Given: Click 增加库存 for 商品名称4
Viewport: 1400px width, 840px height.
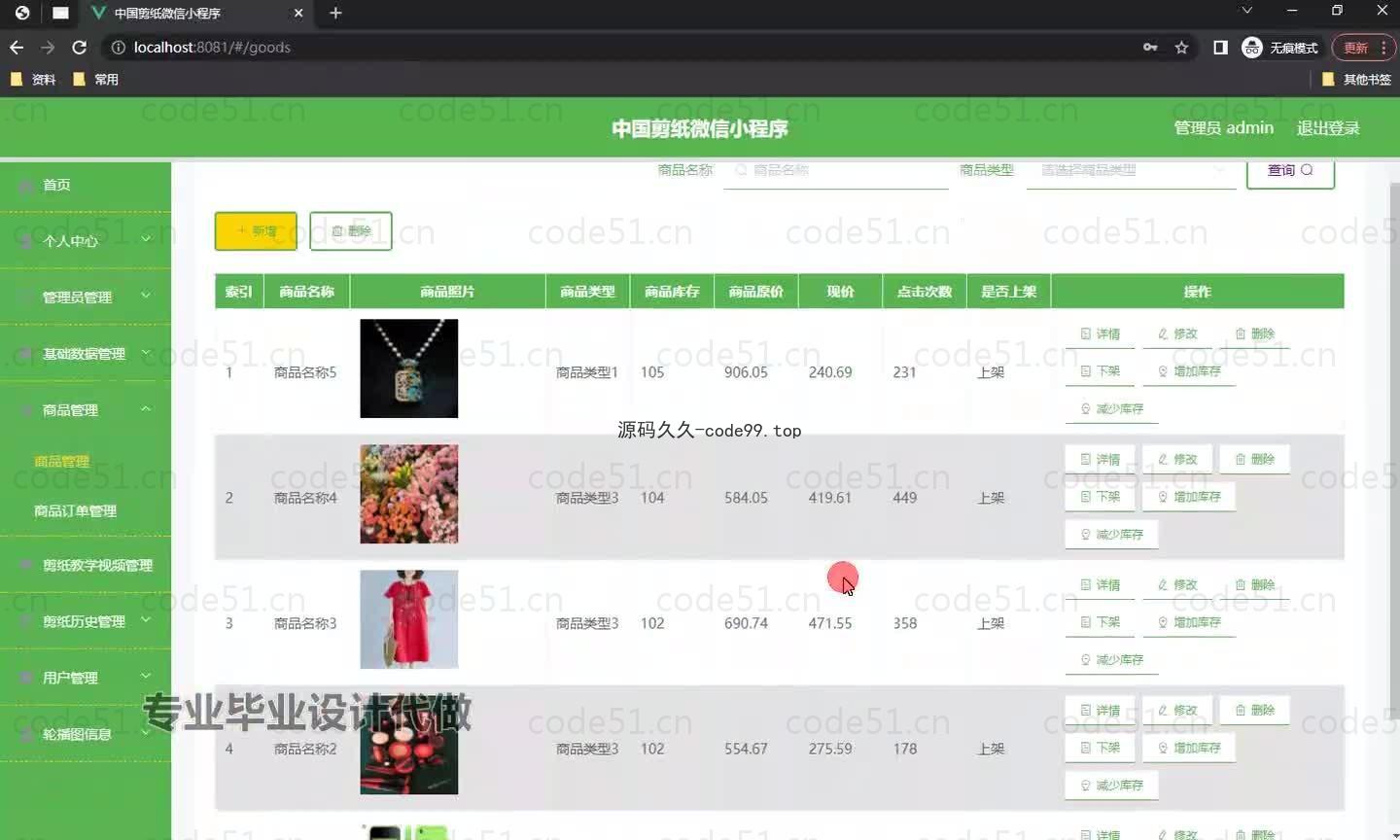Looking at the screenshot, I should pos(1189,497).
